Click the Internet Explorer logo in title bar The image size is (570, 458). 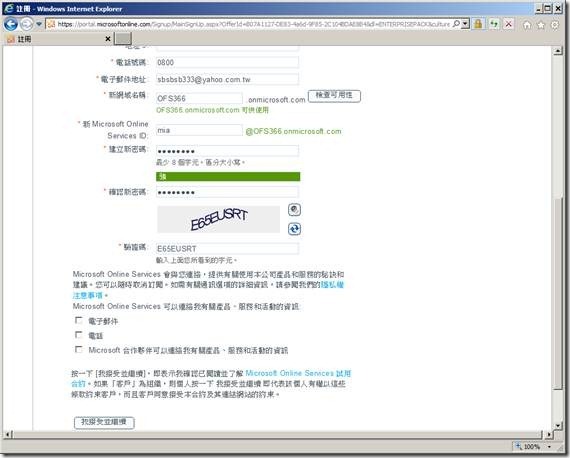pos(9,8)
